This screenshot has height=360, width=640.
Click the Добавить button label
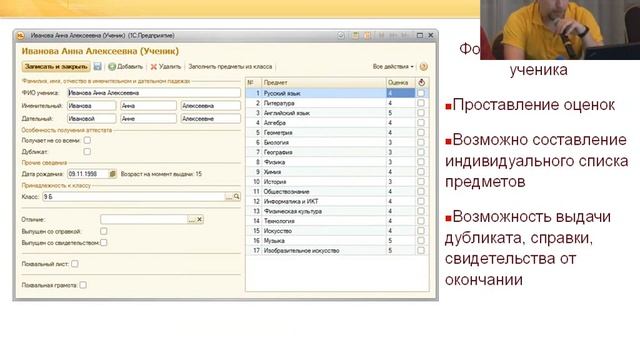130,67
